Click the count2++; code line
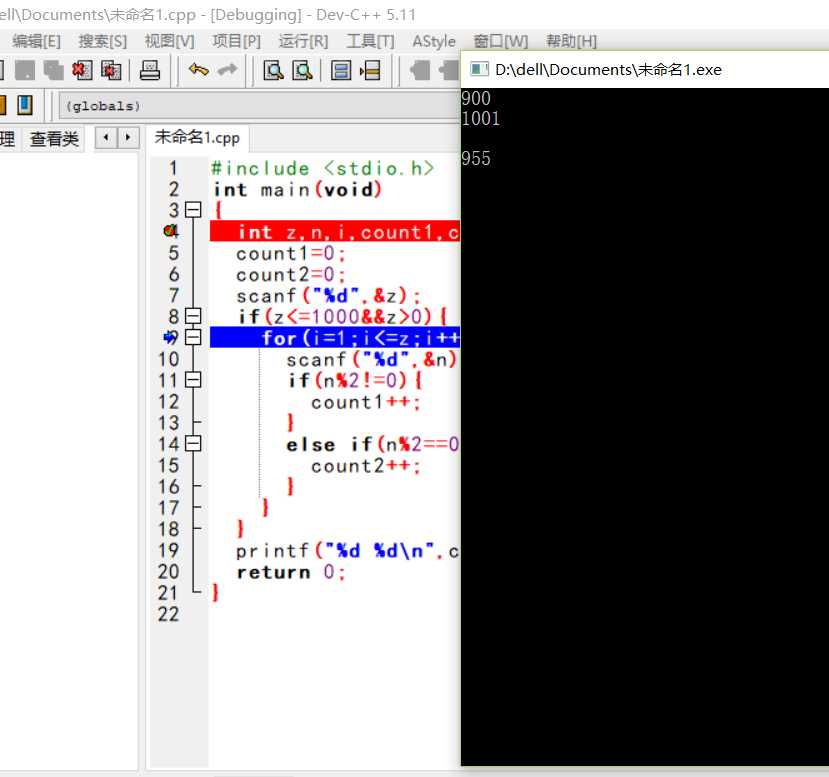Image resolution: width=829 pixels, height=777 pixels. coord(366,466)
